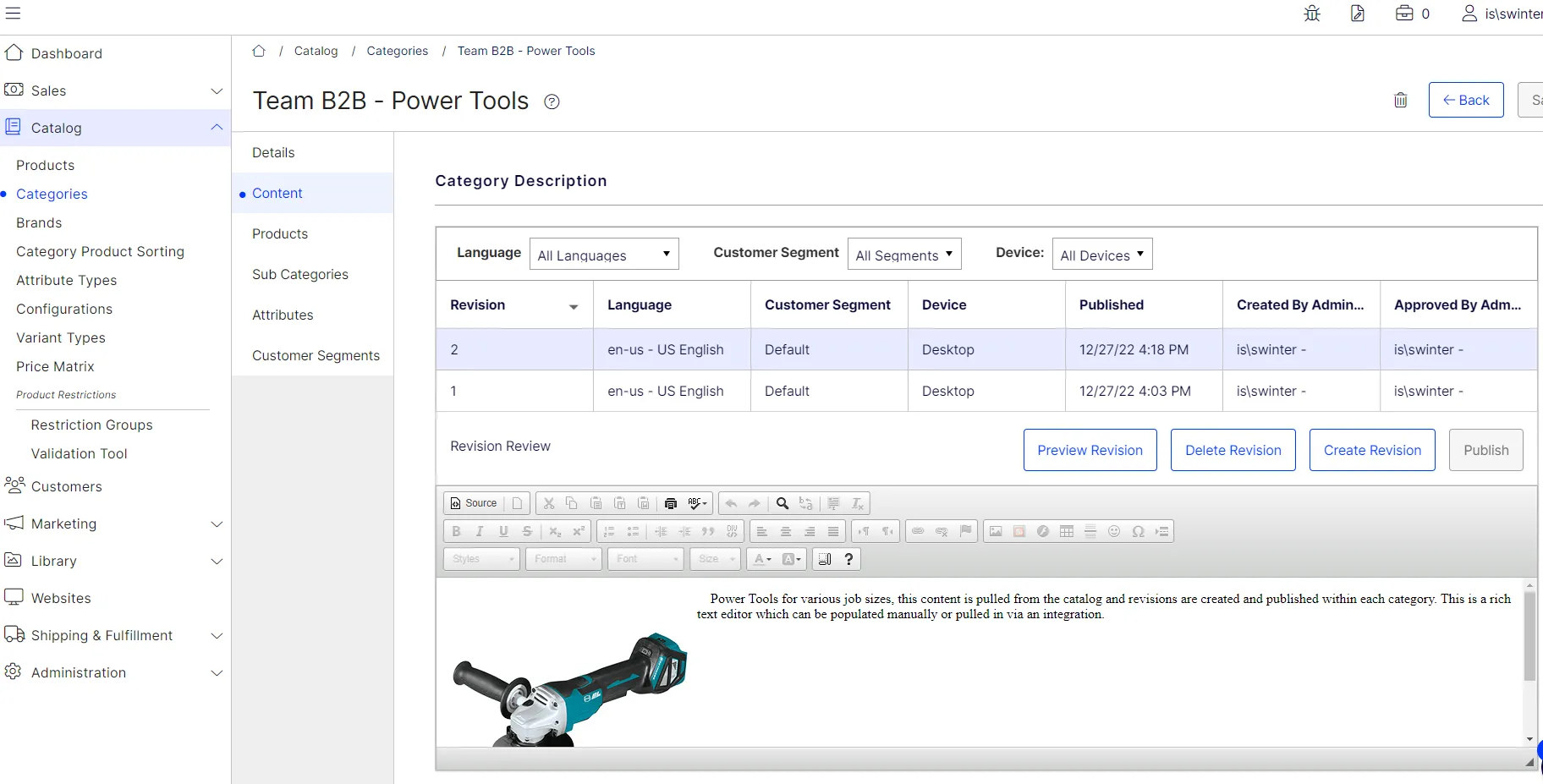Screen dimensions: 1543x784
Task: Select revision 1 row in the table
Action: pos(986,391)
